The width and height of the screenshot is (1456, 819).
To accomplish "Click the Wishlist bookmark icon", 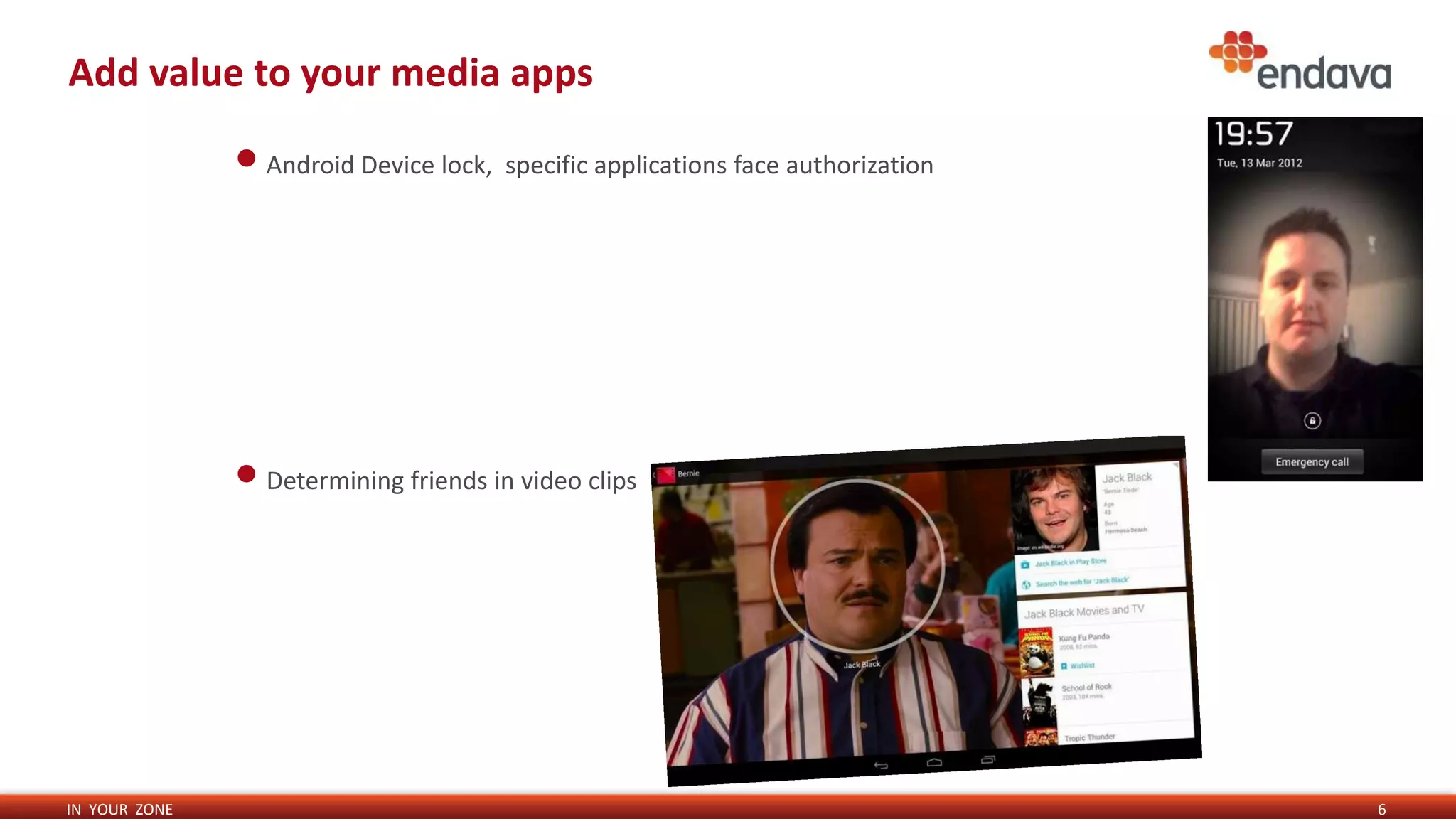I will click(1064, 666).
